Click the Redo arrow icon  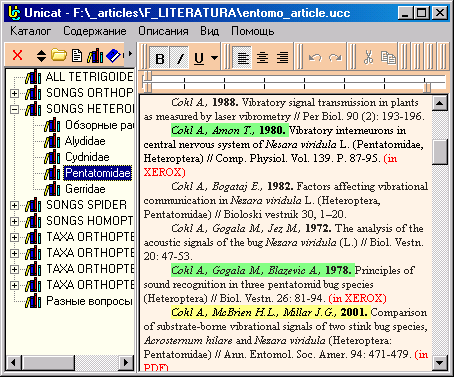click(335, 58)
